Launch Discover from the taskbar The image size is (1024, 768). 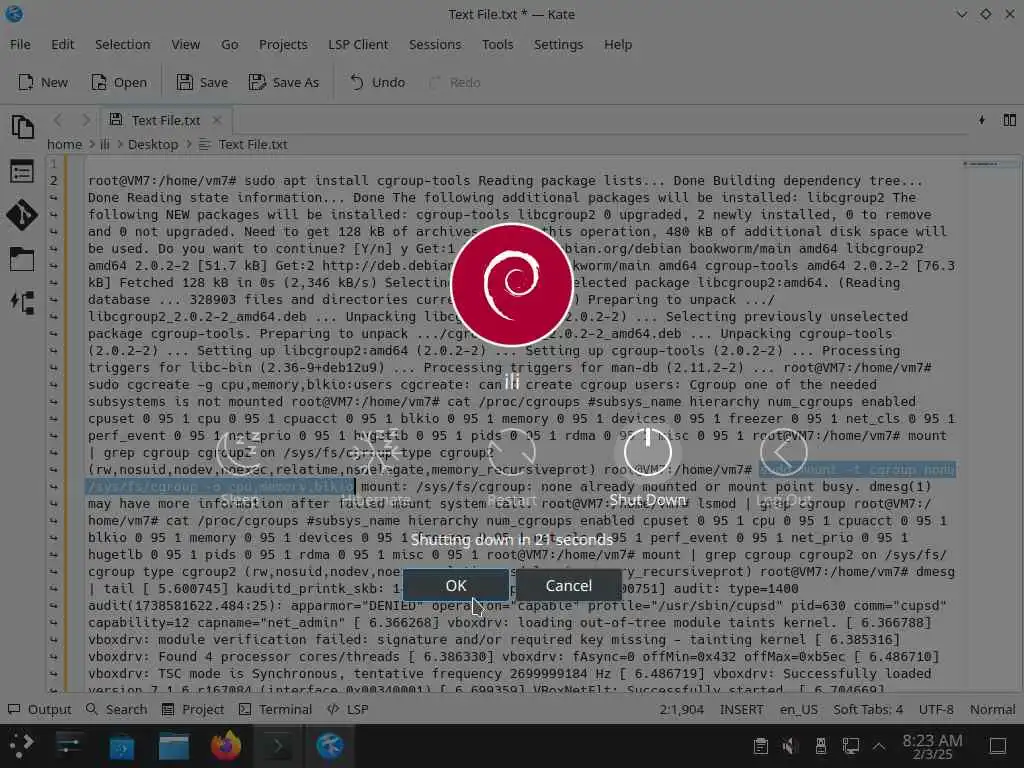coord(121,745)
